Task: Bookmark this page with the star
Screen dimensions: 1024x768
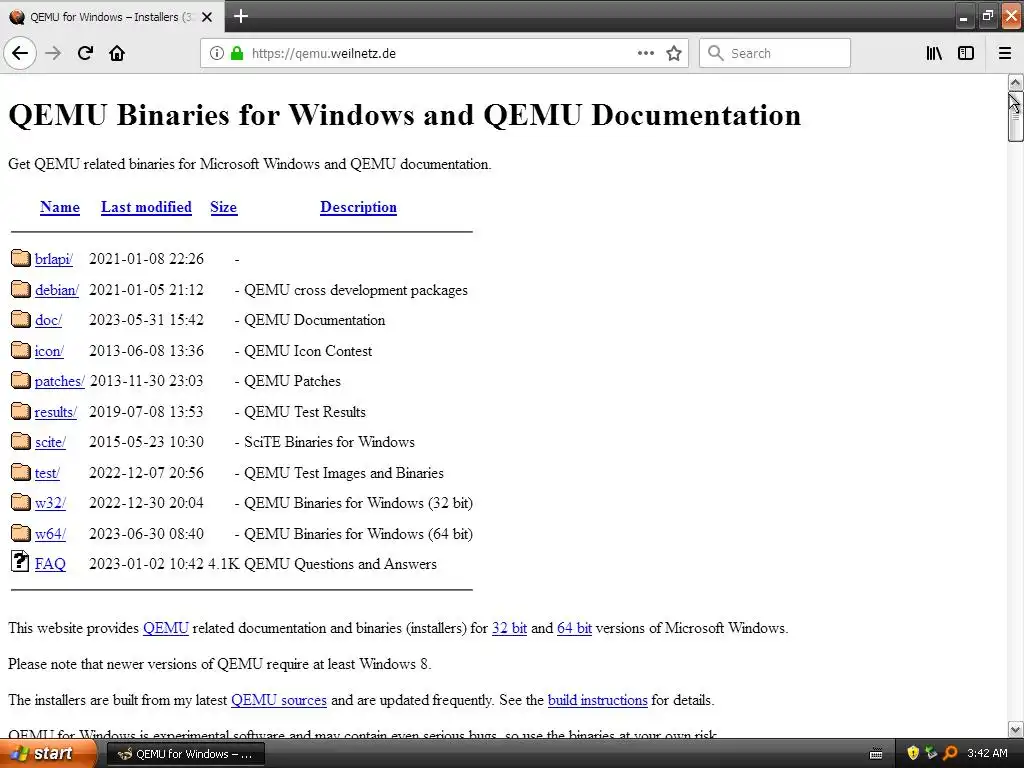Action: 674,54
